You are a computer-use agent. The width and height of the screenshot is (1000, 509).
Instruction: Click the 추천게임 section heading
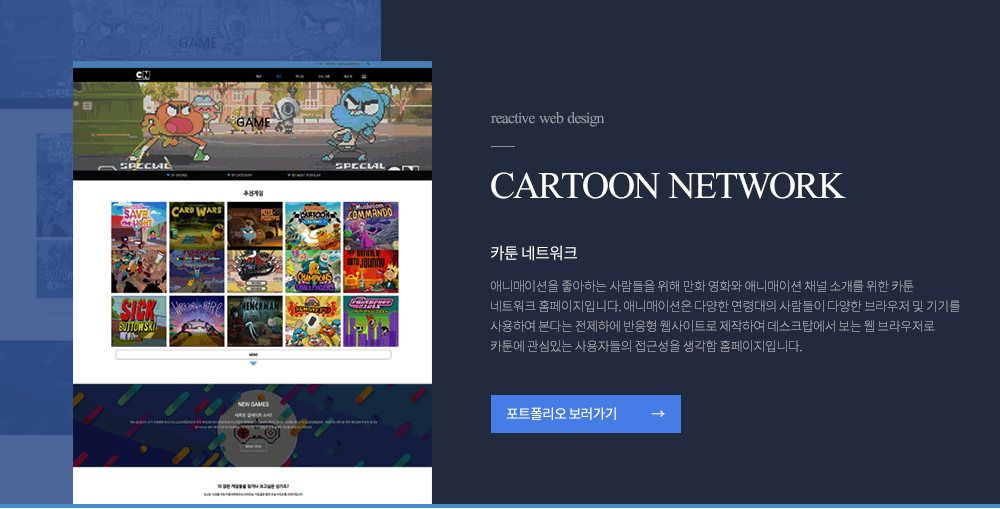point(253,193)
